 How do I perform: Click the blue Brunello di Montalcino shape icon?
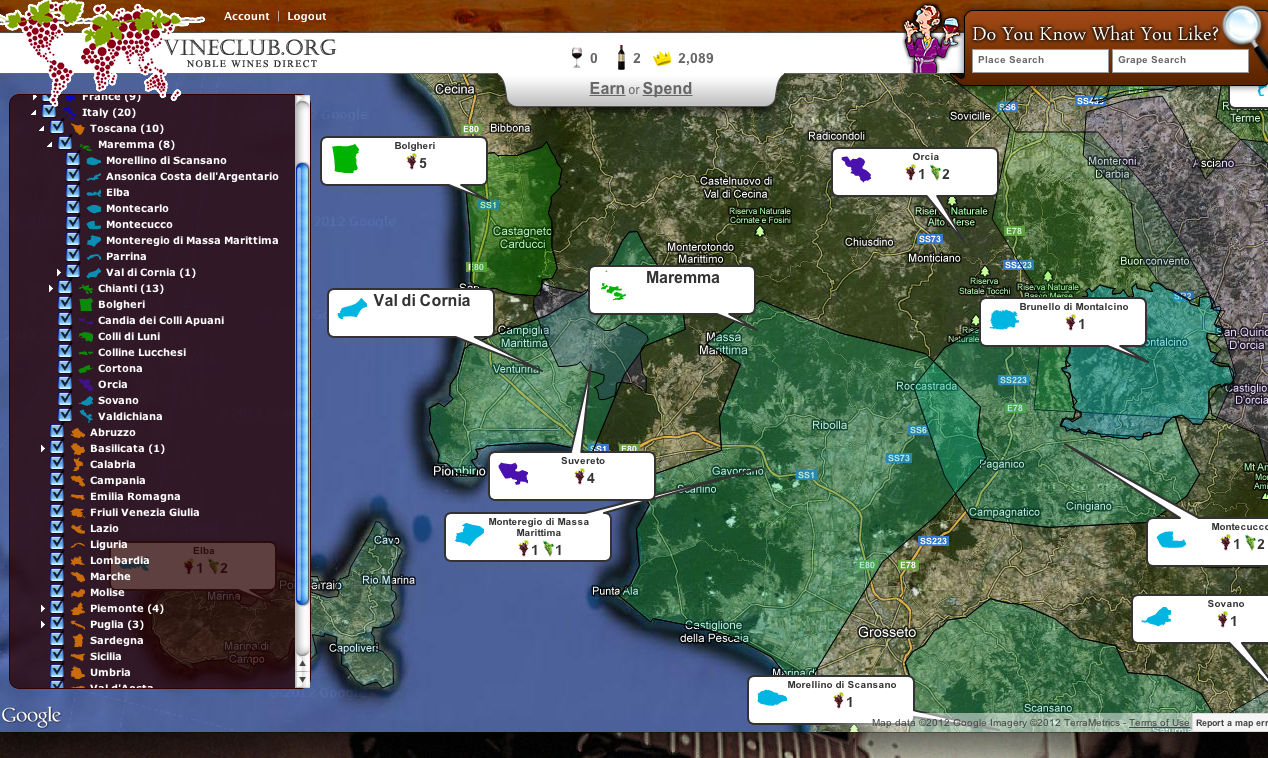(x=1003, y=321)
